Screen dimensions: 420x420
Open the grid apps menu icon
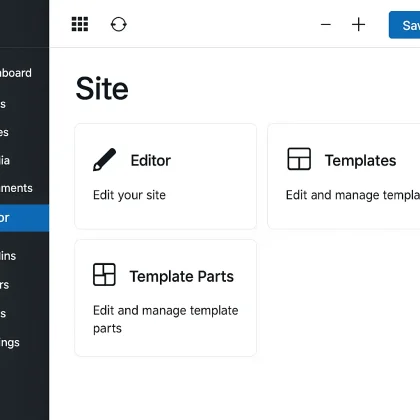[80, 24]
